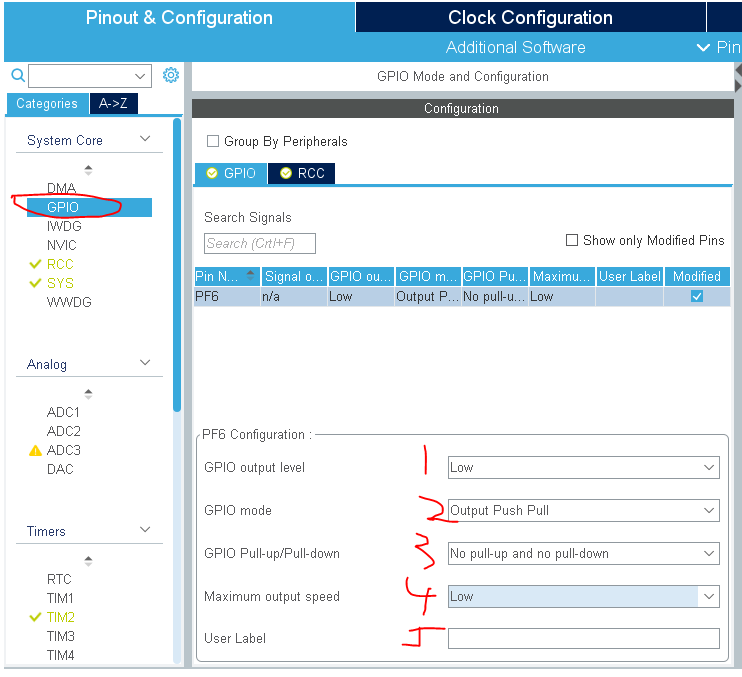Click the Pin Name column sort arrow
Viewport: 742px width, 677px height.
coord(250,275)
